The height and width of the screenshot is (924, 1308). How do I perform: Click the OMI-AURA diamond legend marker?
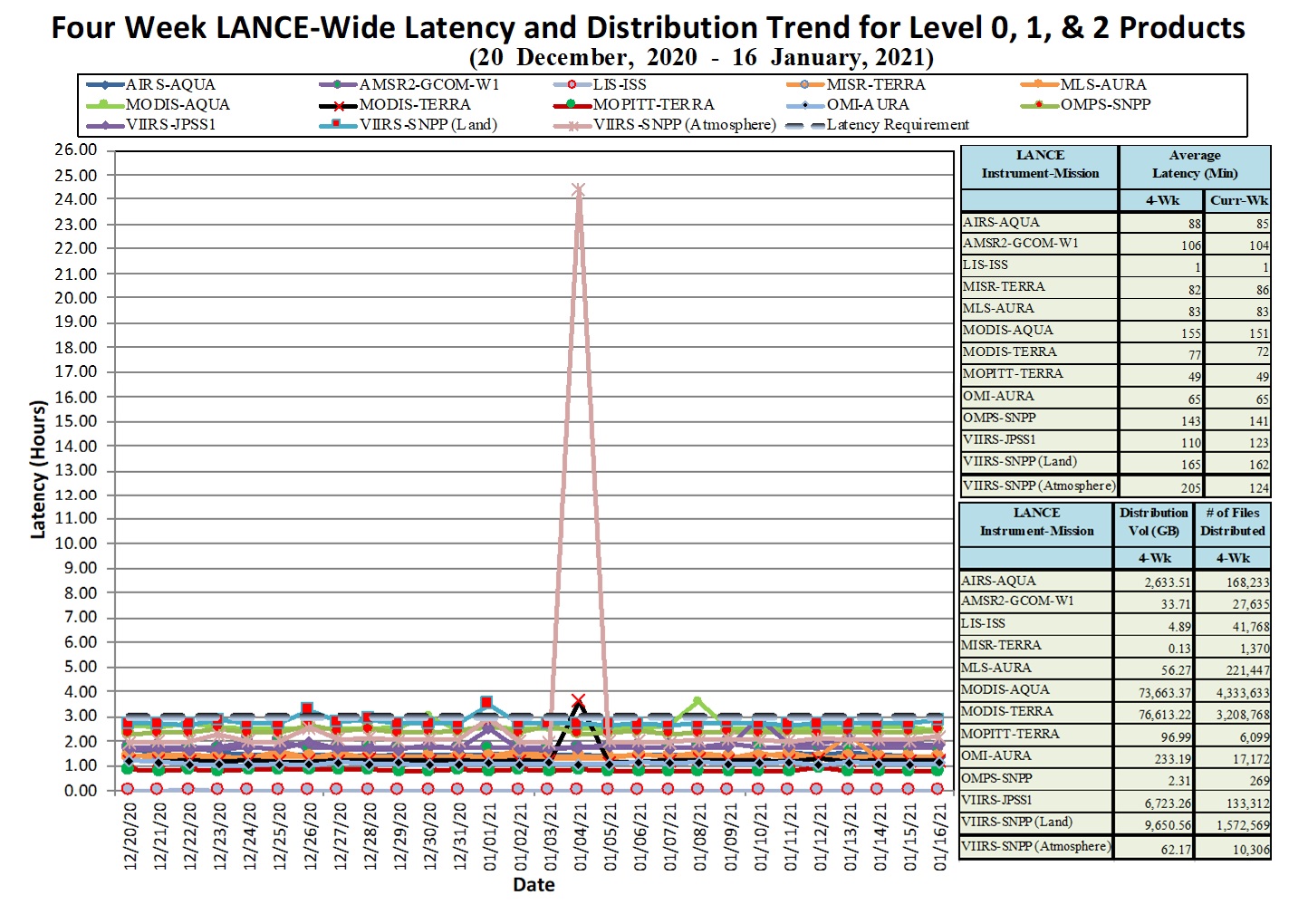[x=806, y=105]
